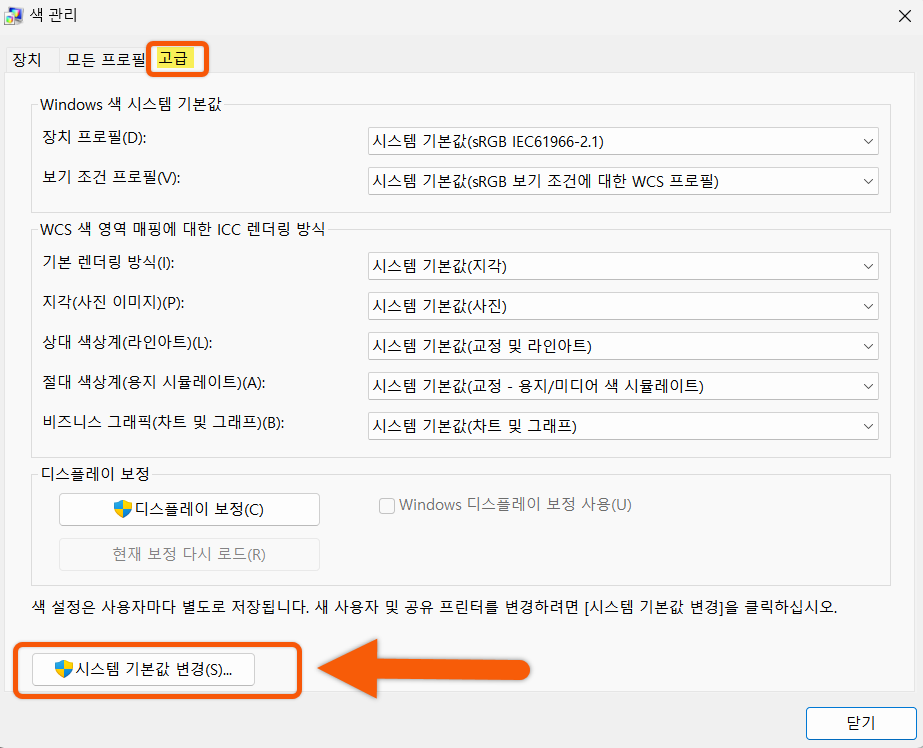Image resolution: width=923 pixels, height=748 pixels.
Task: Click the color palette icon in the title bar
Action: coord(14,15)
